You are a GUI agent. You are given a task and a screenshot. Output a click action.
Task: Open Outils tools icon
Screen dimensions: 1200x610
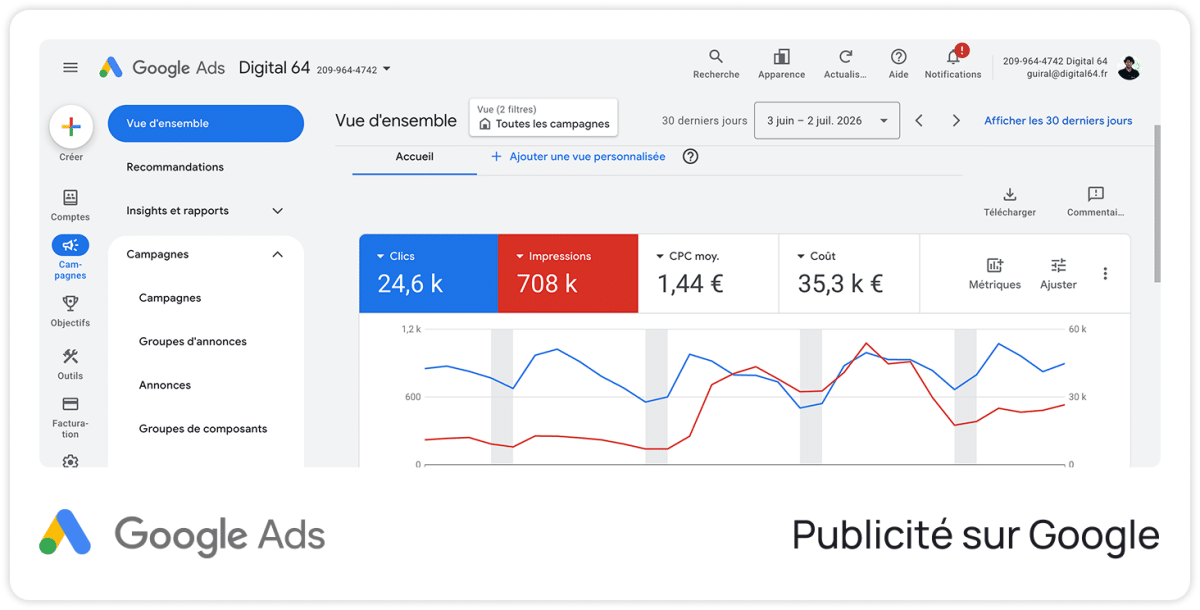(70, 356)
